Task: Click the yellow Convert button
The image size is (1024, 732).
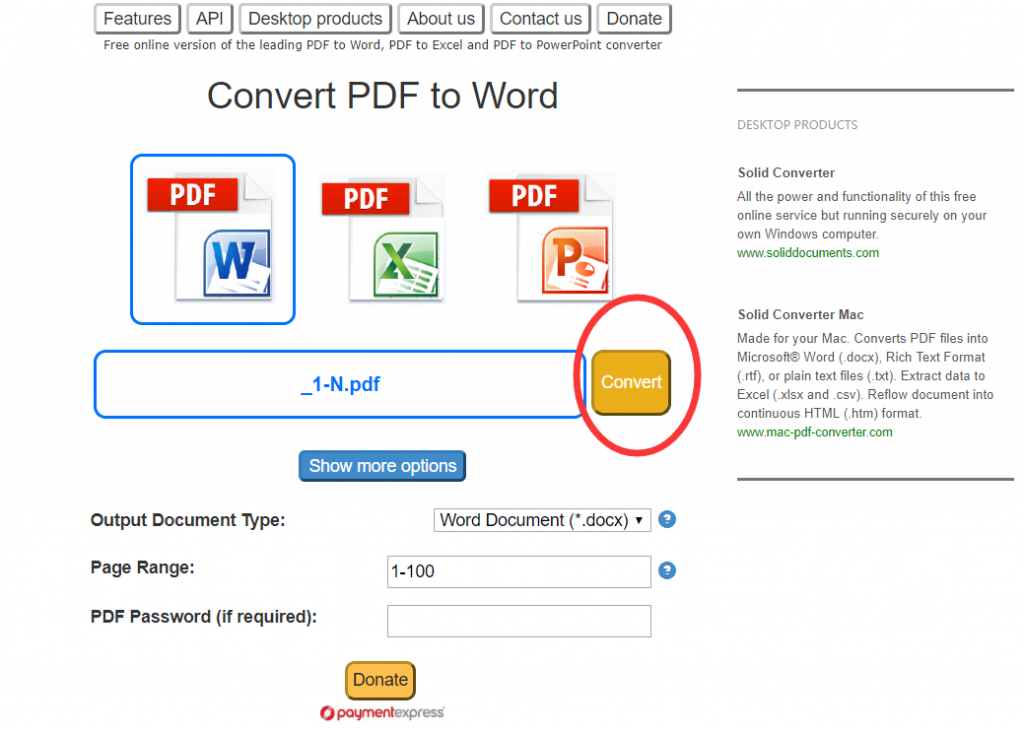Action: point(631,382)
